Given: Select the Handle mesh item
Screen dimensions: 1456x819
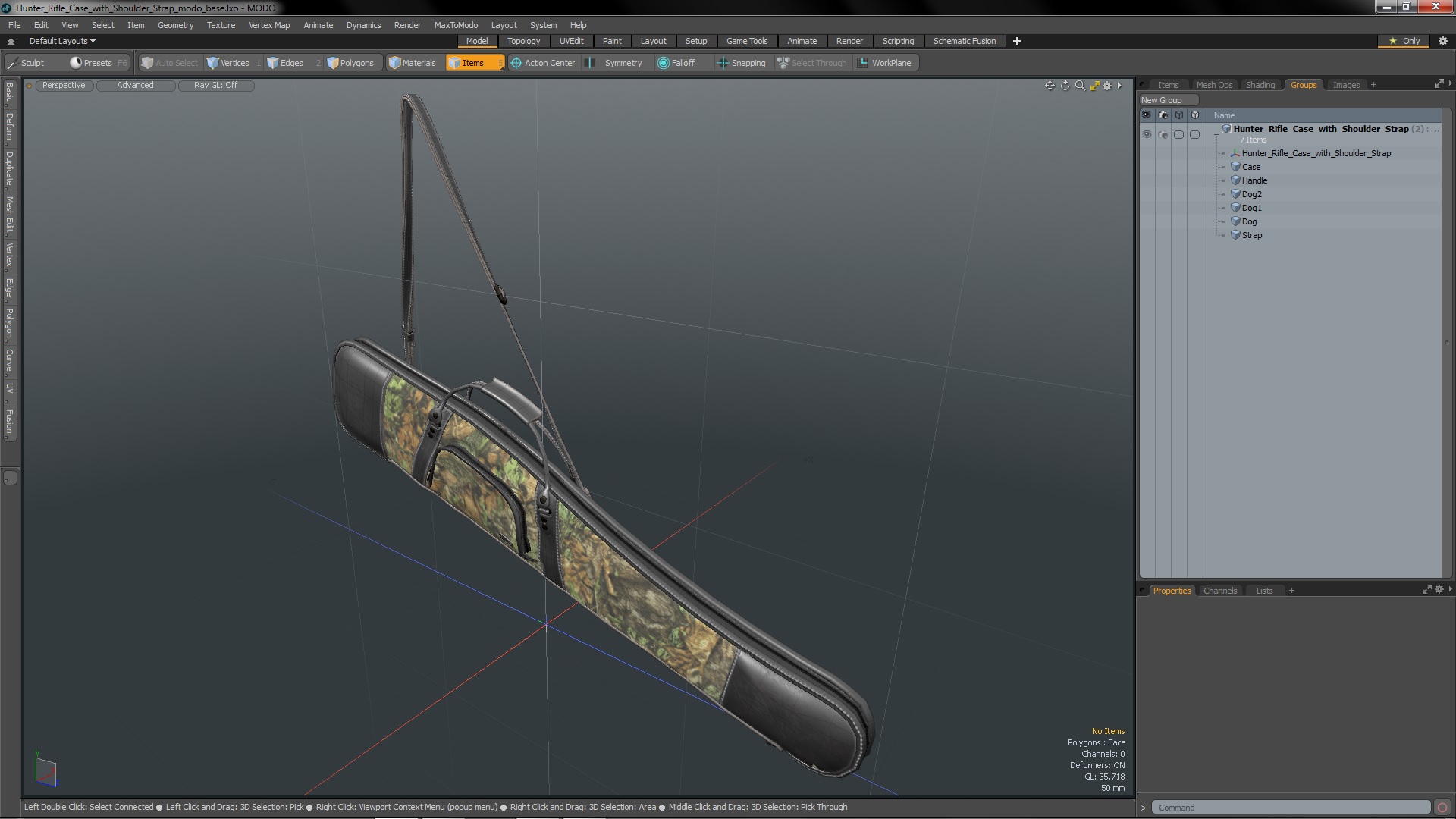Looking at the screenshot, I should [1254, 180].
